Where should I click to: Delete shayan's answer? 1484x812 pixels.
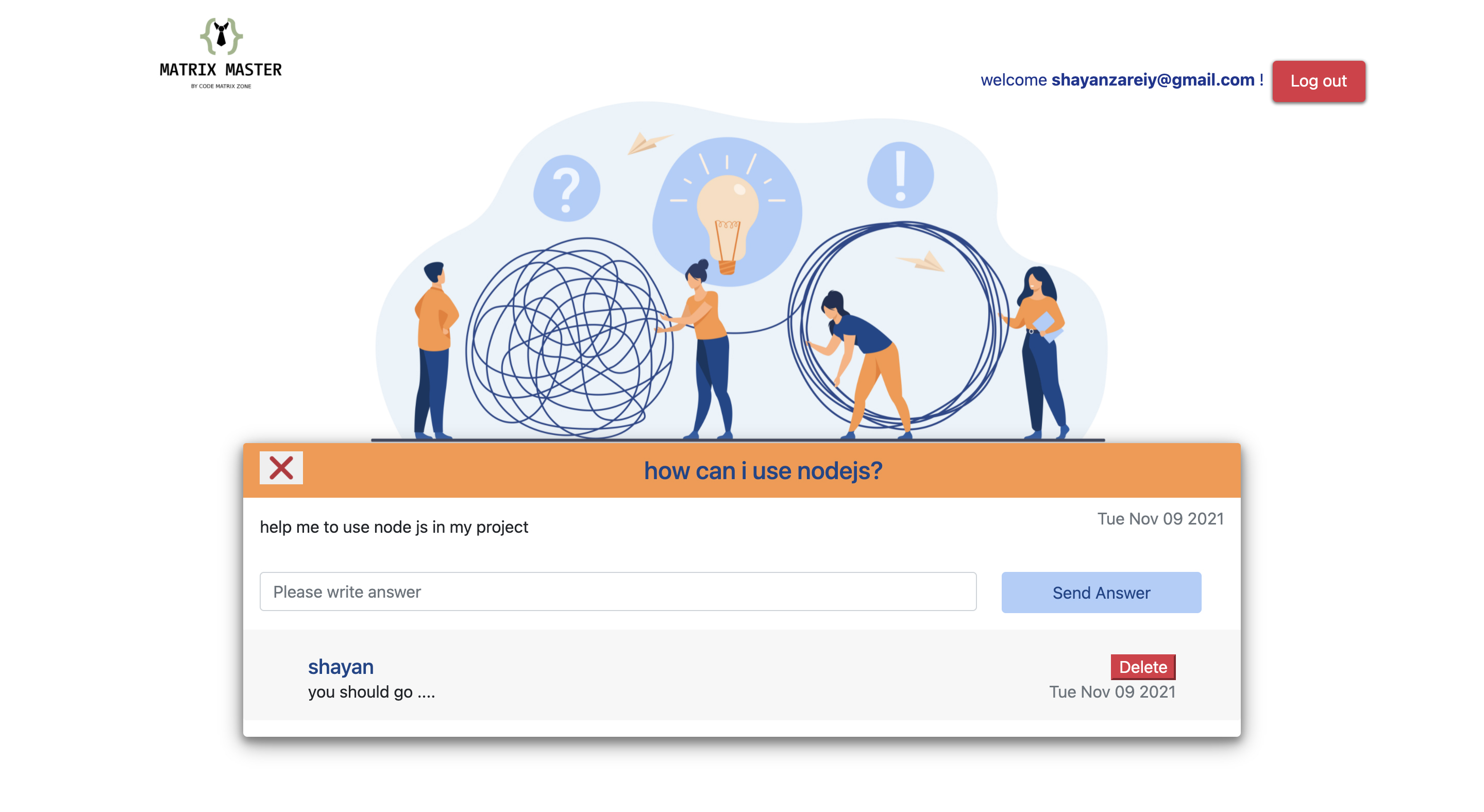(x=1143, y=666)
